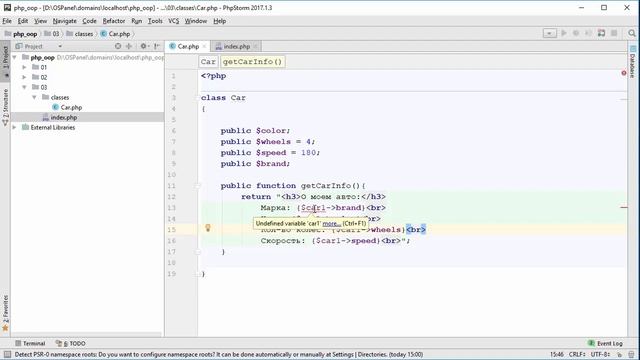Click the 'more...' link in the tooltip

[331, 224]
